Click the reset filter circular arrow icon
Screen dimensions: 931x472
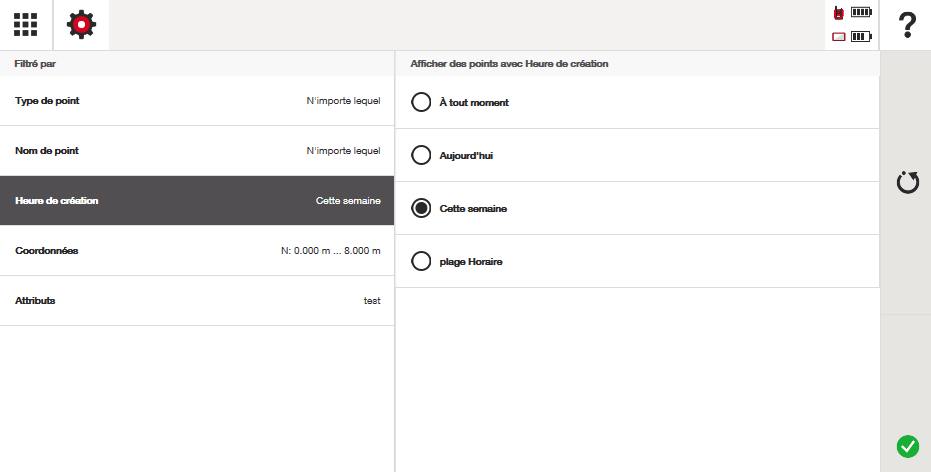tap(907, 183)
